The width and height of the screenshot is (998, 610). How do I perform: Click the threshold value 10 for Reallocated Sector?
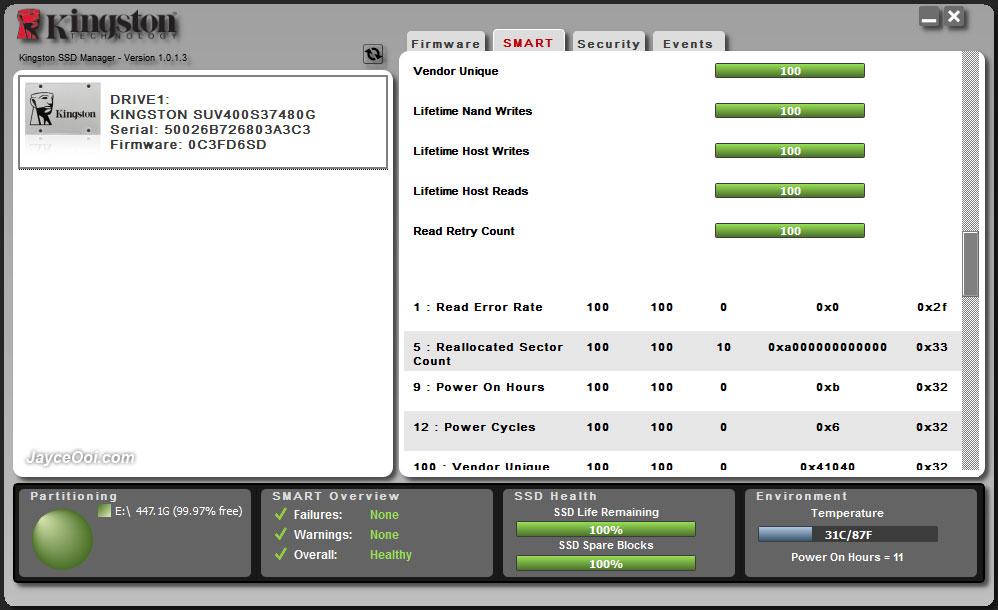(x=724, y=347)
